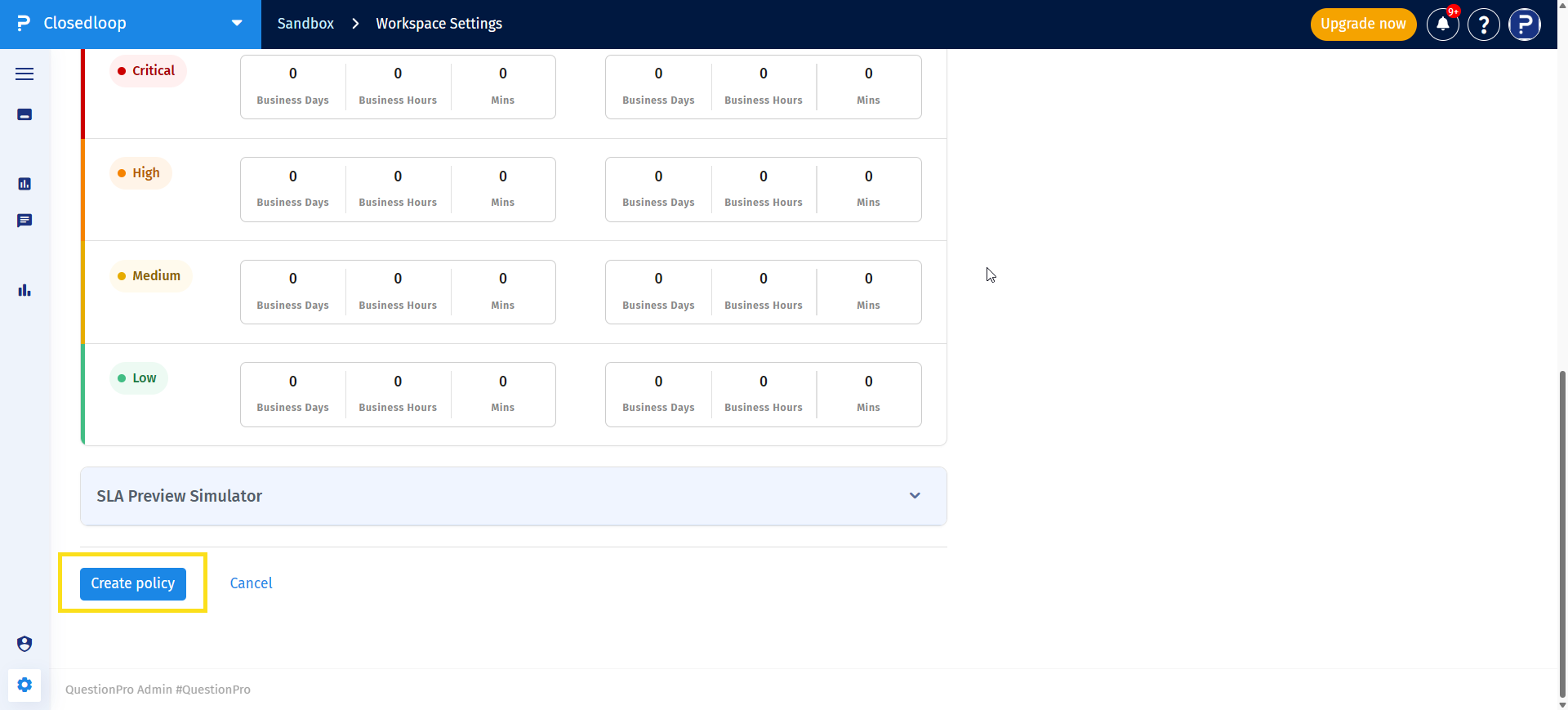1568x710 pixels.
Task: Click the QuestionPro Admin footer text
Action: [x=158, y=690]
